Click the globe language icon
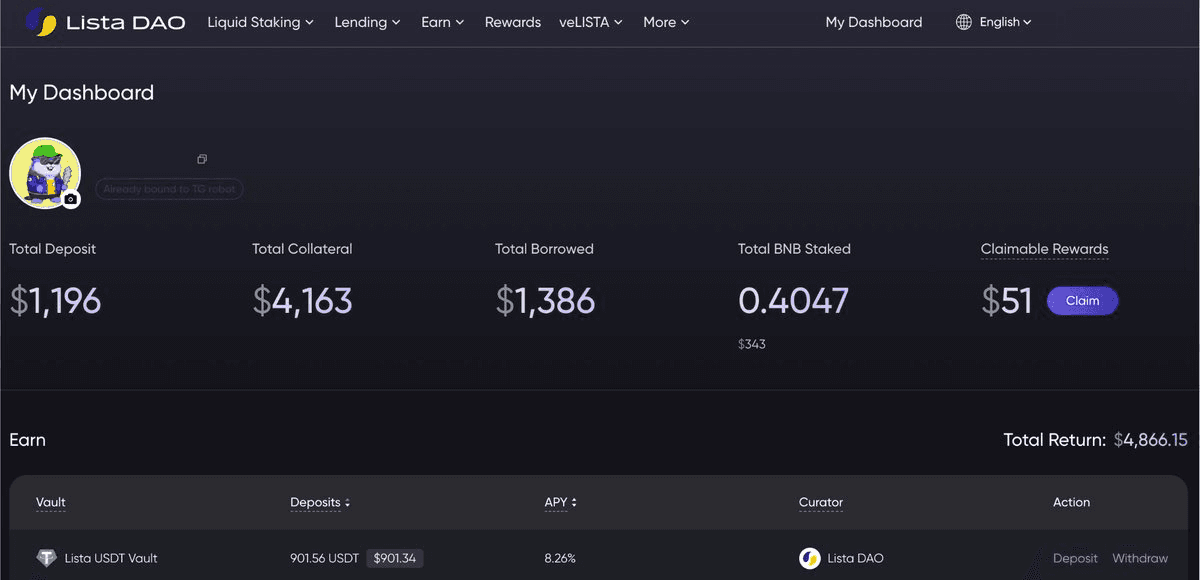This screenshot has height=580, width=1200. [964, 22]
